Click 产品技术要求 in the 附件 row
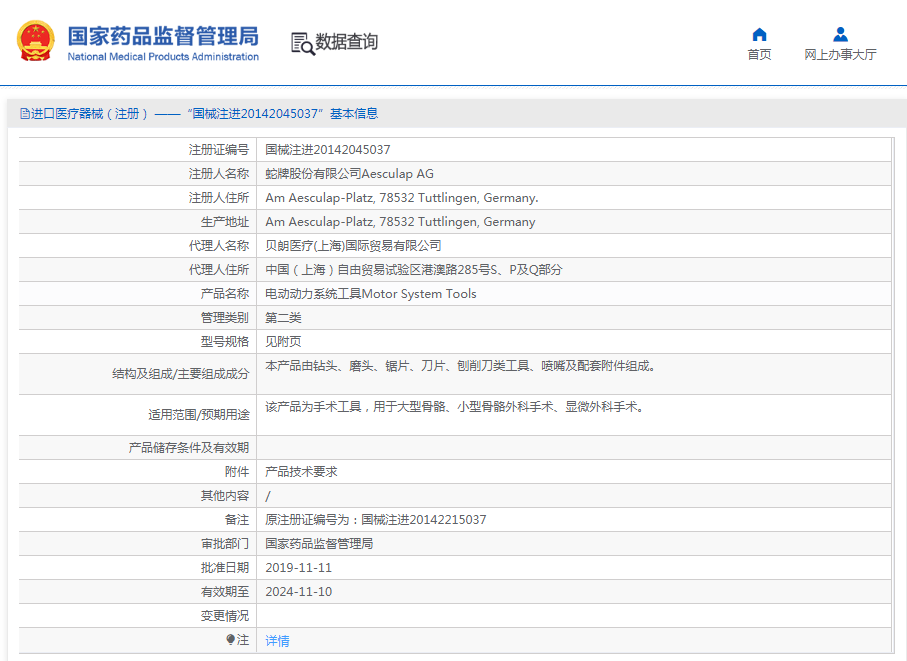Viewport: 907px width, 661px height. 301,471
